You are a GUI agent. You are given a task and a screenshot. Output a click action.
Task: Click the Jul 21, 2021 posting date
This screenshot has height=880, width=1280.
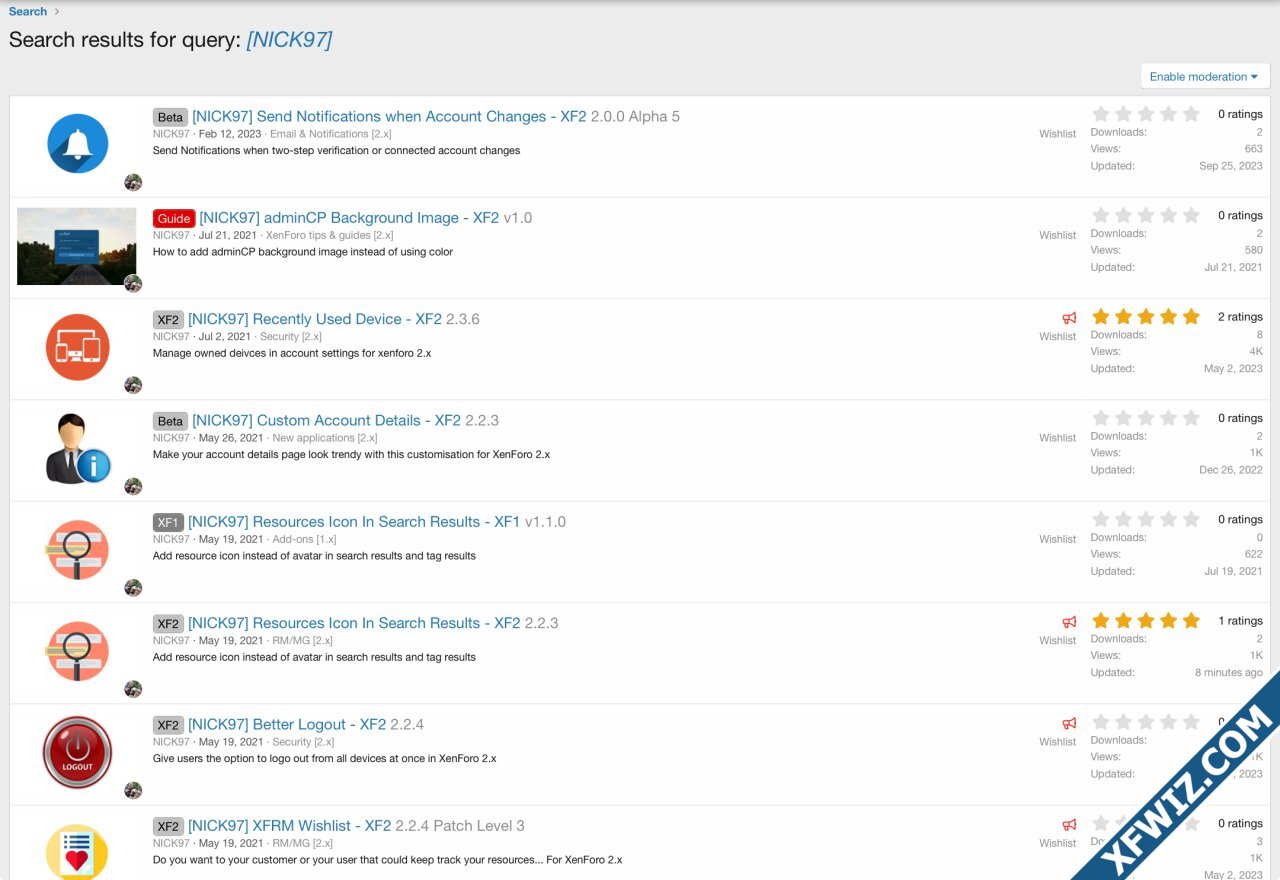click(227, 235)
